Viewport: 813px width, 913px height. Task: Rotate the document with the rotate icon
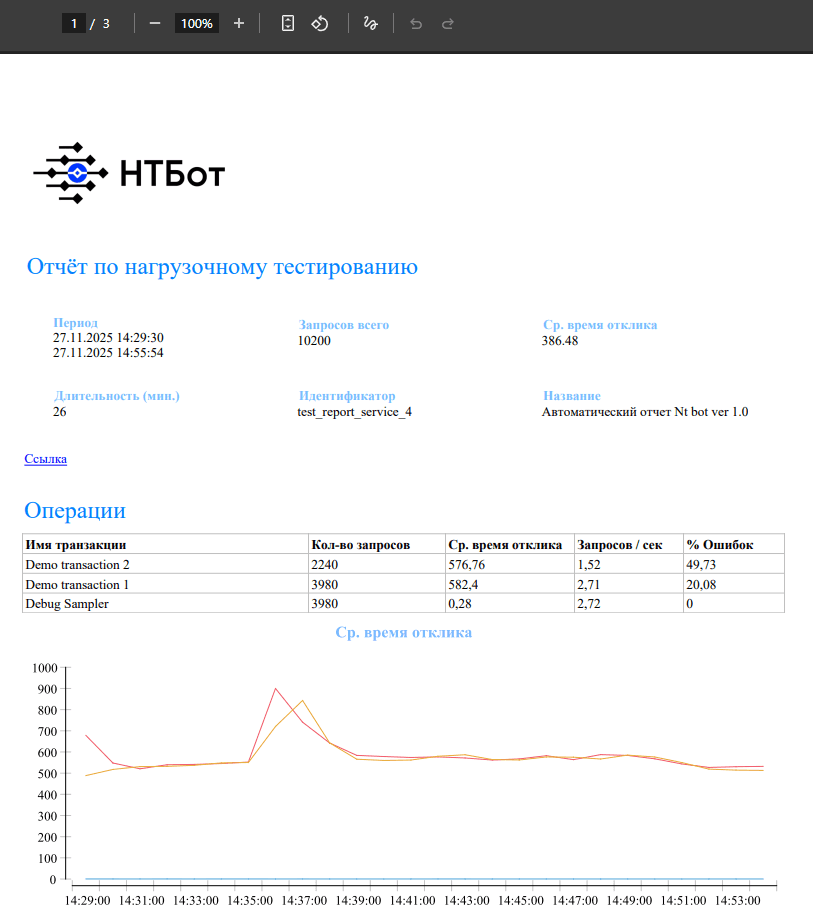click(320, 23)
